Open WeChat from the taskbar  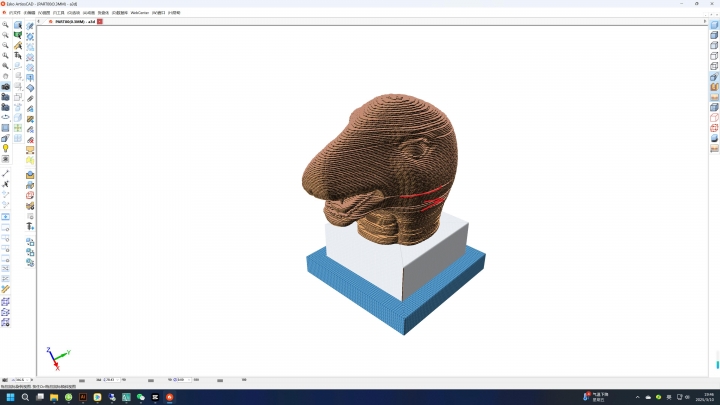(141, 397)
